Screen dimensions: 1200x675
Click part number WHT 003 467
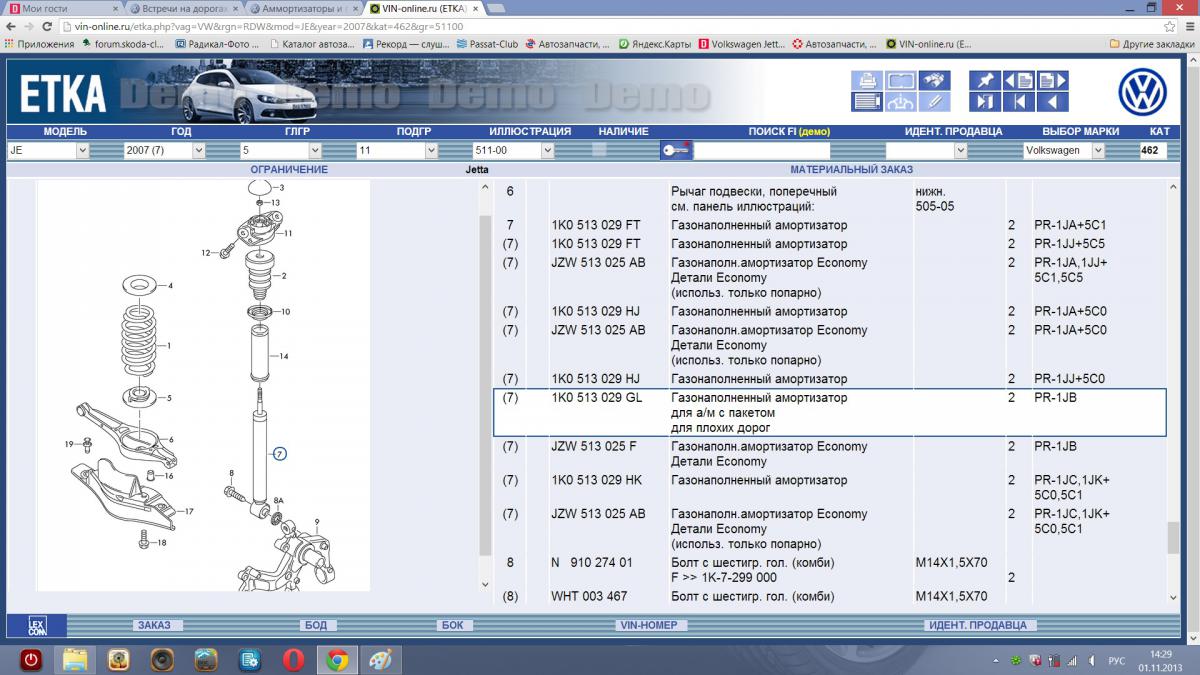[x=590, y=597]
